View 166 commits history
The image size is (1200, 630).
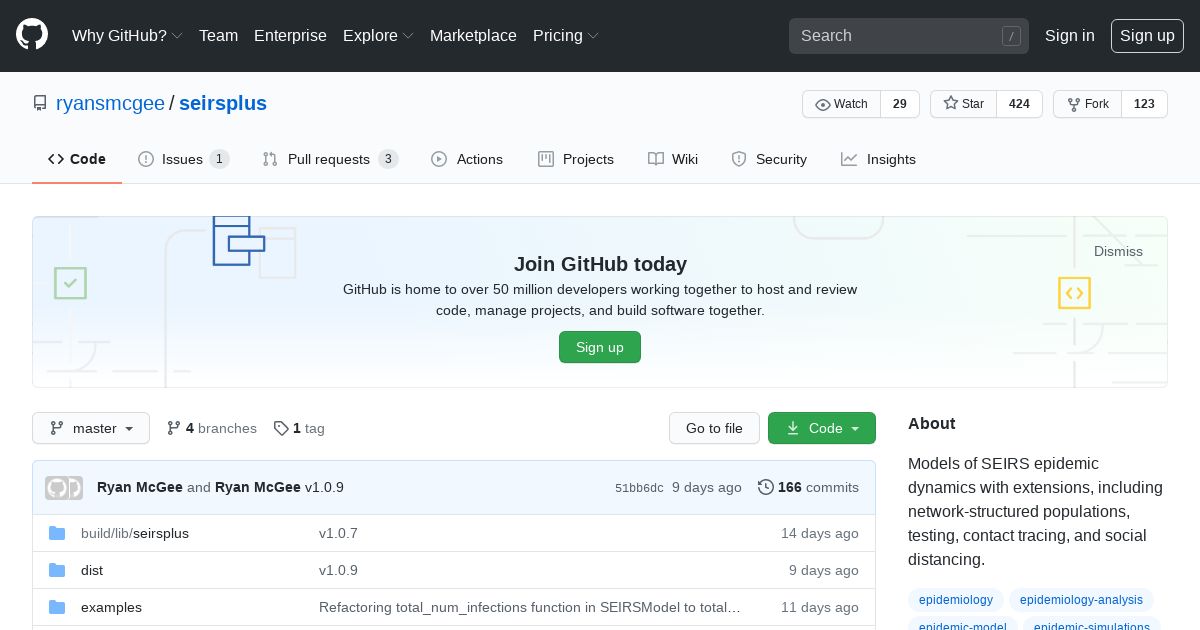click(x=809, y=487)
